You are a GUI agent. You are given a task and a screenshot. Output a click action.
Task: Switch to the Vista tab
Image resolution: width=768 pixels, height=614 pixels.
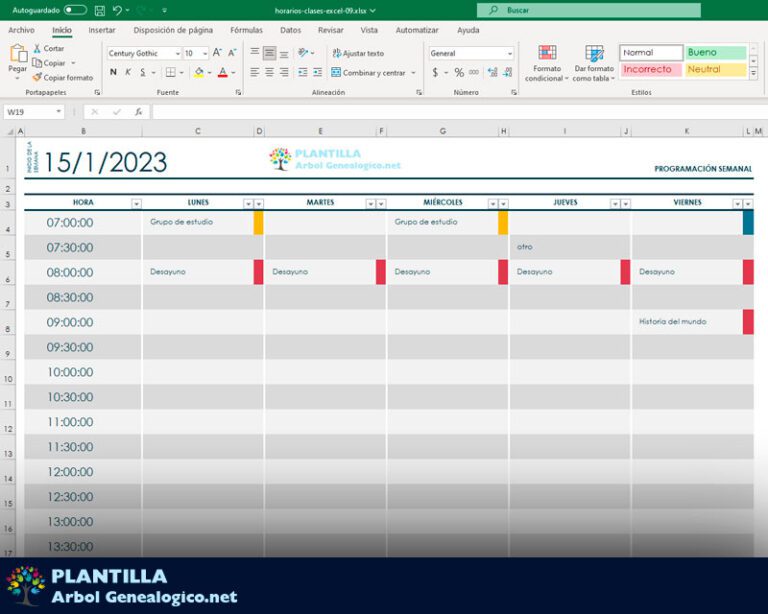click(x=369, y=30)
